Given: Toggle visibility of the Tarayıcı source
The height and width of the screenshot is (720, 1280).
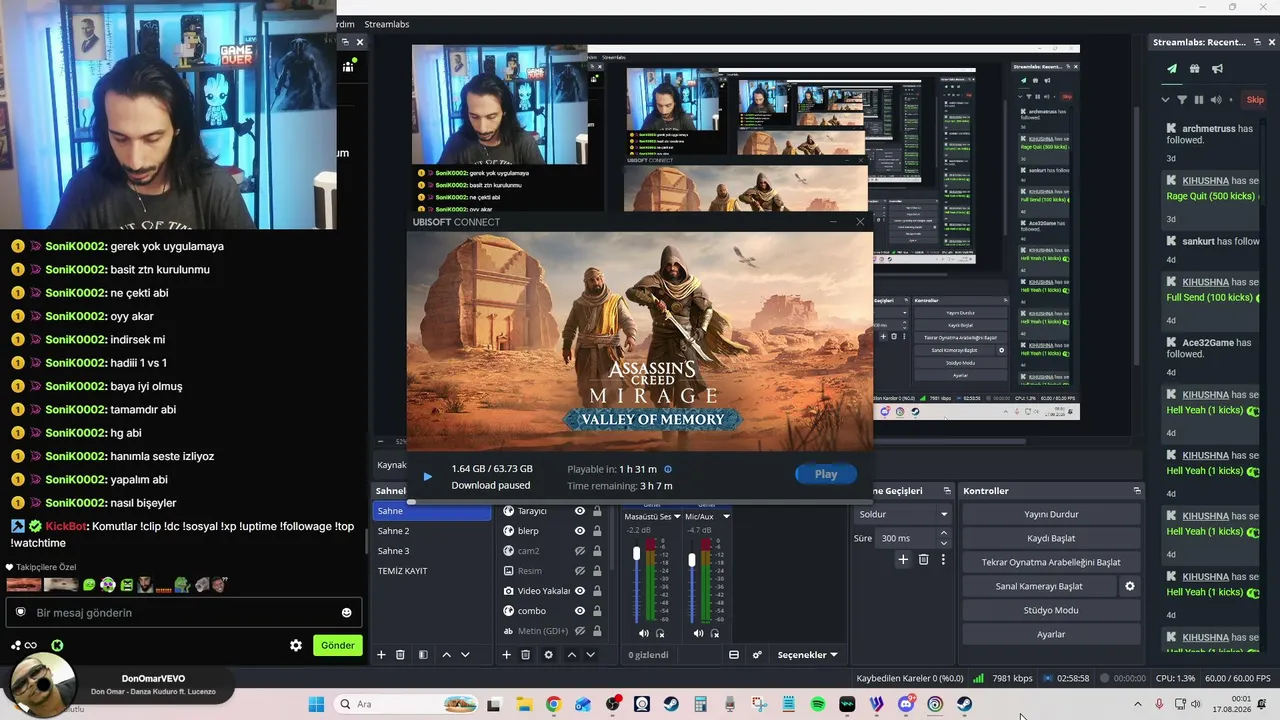Looking at the screenshot, I should pyautogui.click(x=579, y=511).
